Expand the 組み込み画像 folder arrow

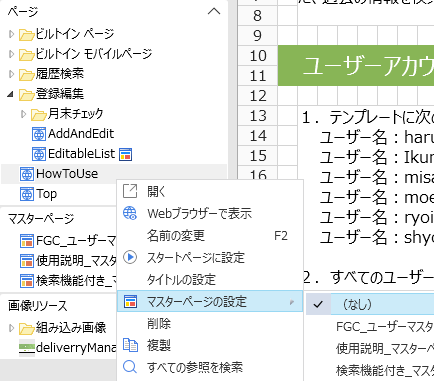(x=11, y=328)
